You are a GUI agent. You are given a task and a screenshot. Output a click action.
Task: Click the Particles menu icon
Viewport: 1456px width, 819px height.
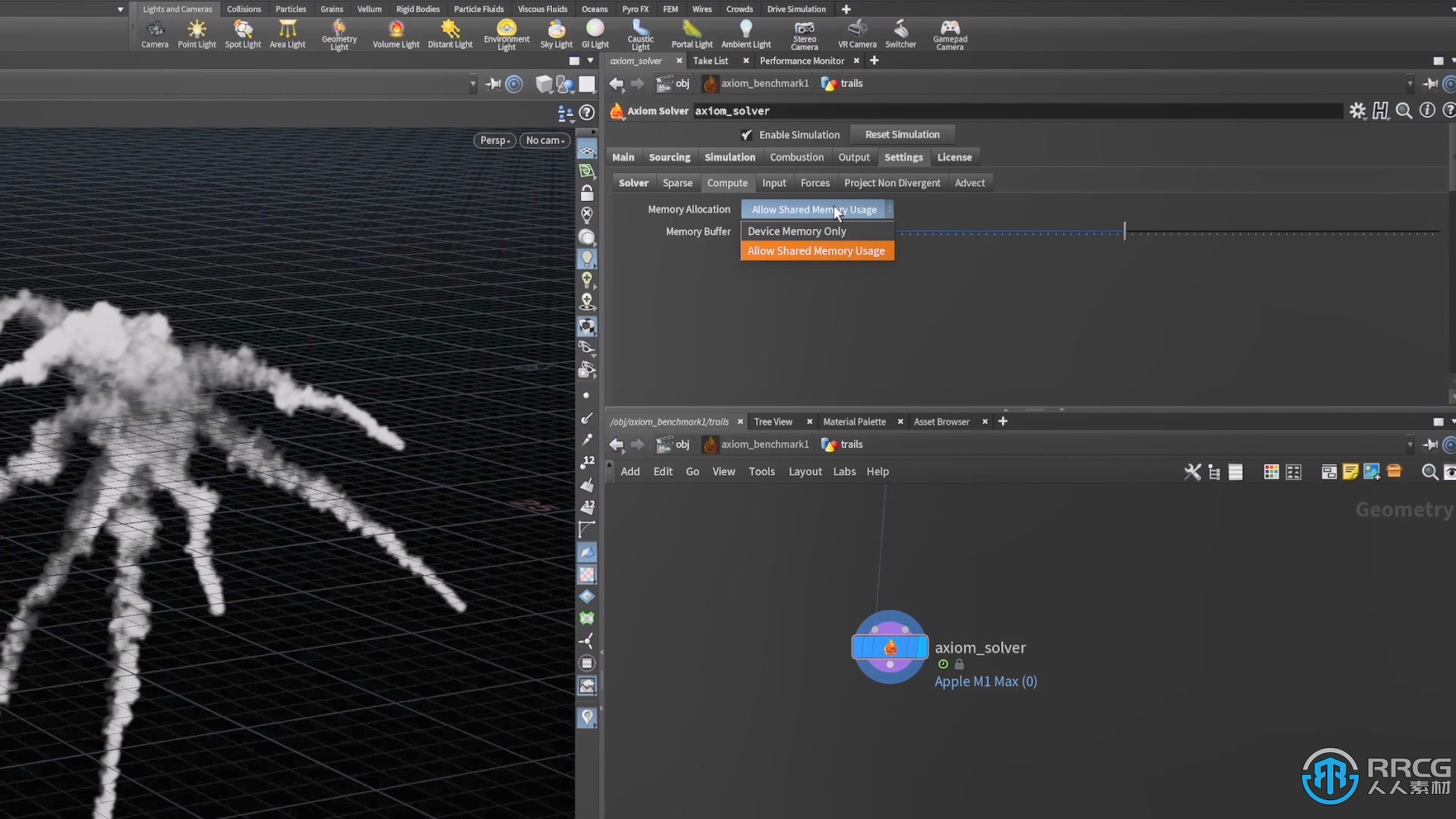[x=291, y=8]
